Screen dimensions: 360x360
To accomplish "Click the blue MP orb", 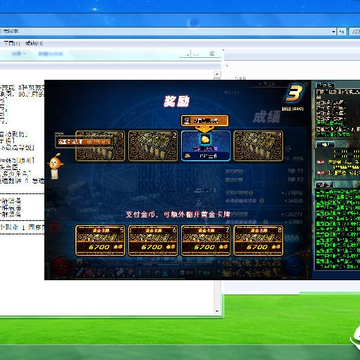I will tap(295, 266).
